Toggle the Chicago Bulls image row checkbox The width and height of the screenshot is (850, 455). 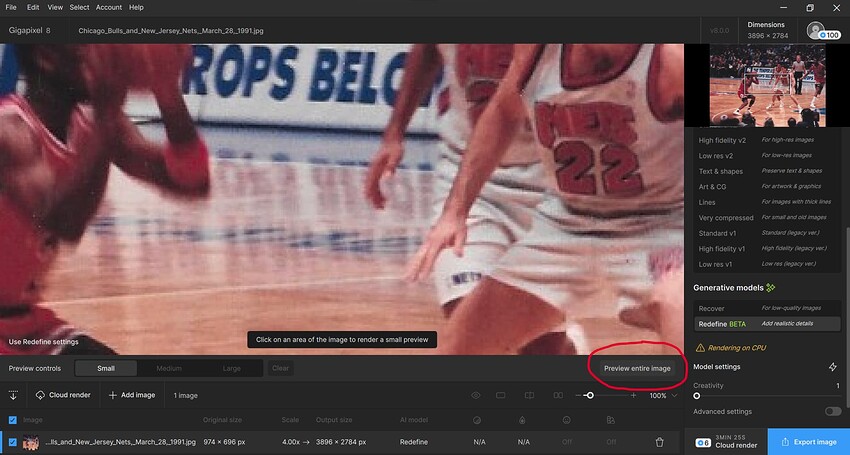tap(12, 442)
